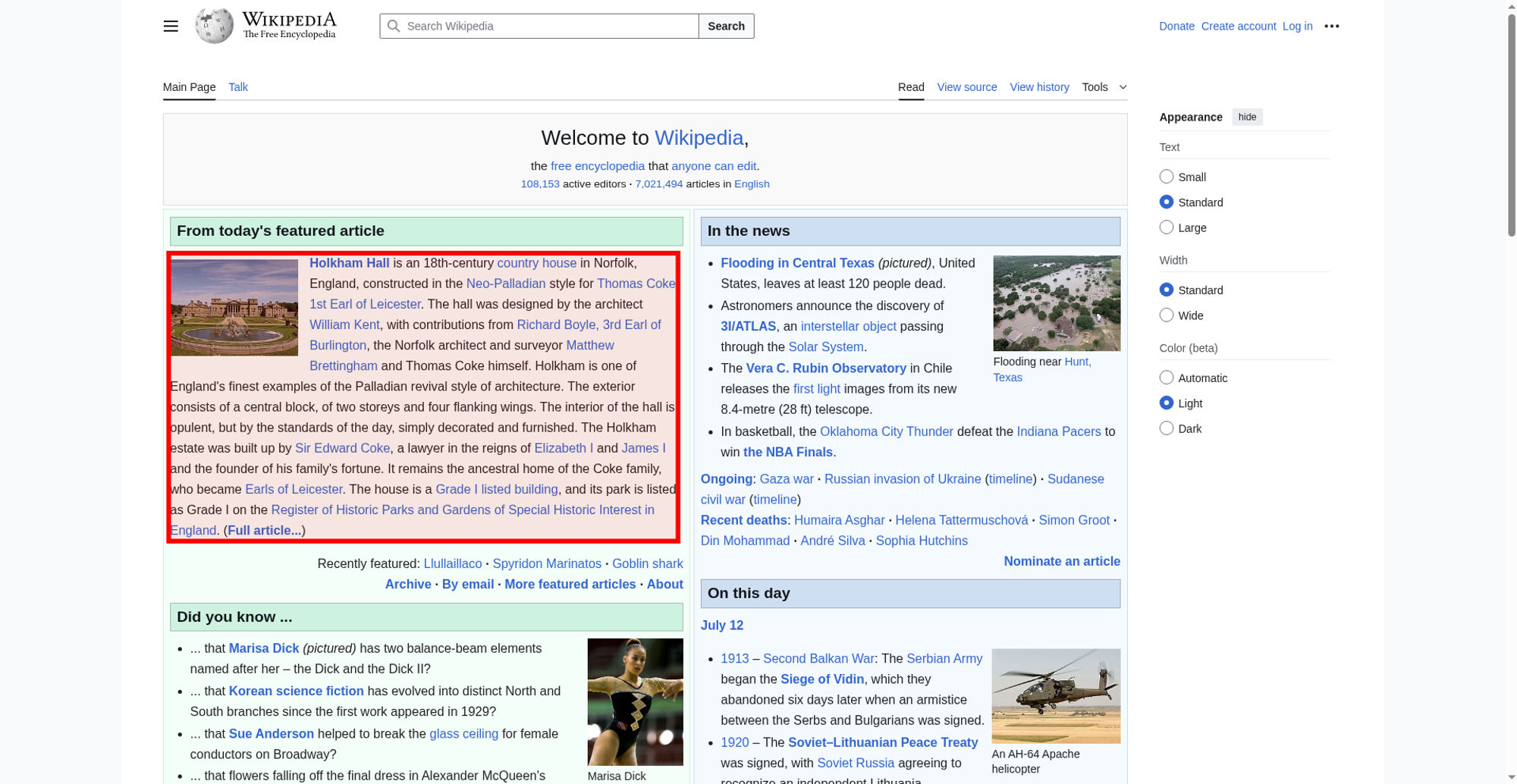Open Flooding in Central Texas article

(x=797, y=263)
